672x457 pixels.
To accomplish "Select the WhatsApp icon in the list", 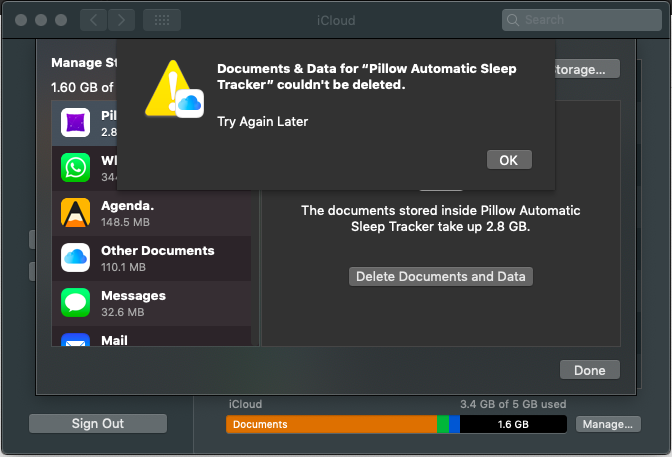I will (x=75, y=168).
